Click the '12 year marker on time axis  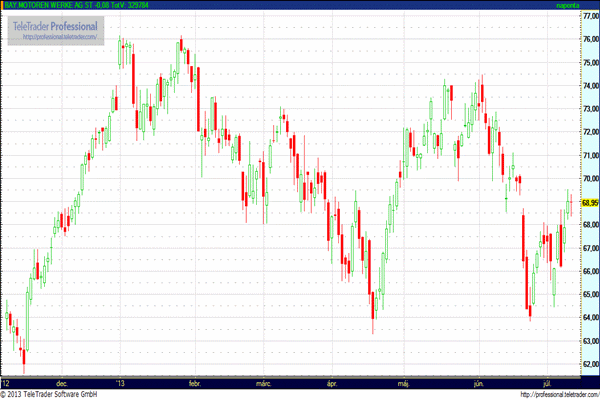pos(7,383)
